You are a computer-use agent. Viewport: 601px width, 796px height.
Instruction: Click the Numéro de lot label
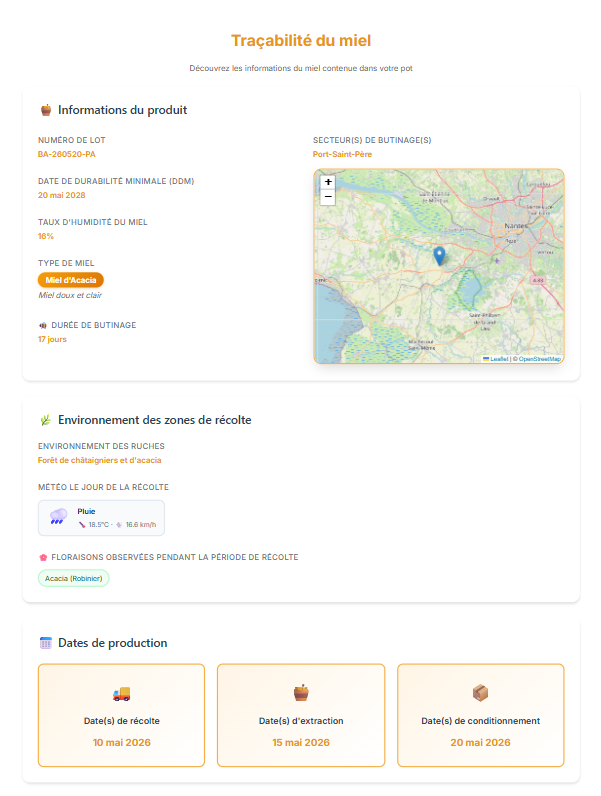(x=72, y=141)
